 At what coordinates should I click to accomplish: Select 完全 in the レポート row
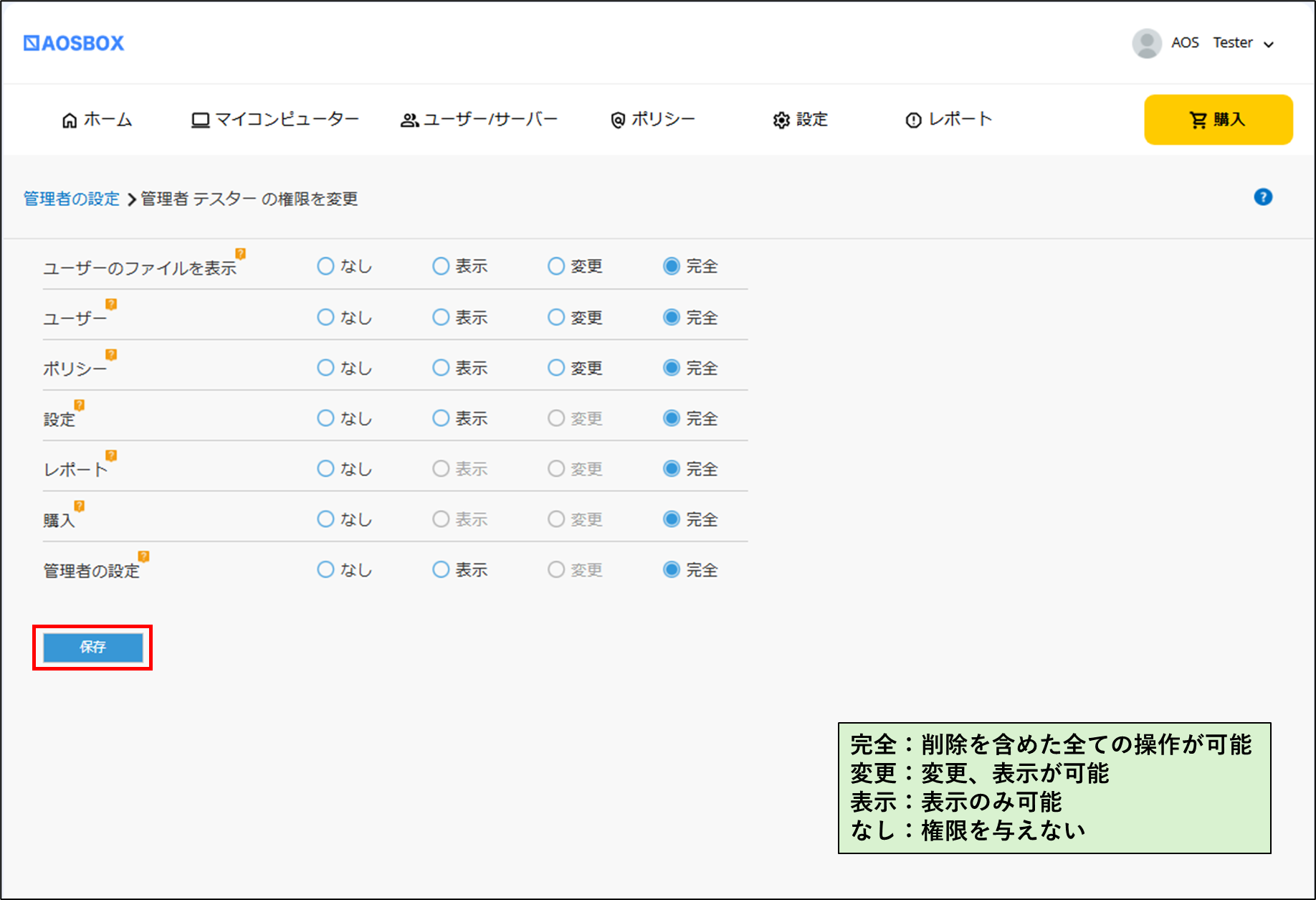click(672, 468)
